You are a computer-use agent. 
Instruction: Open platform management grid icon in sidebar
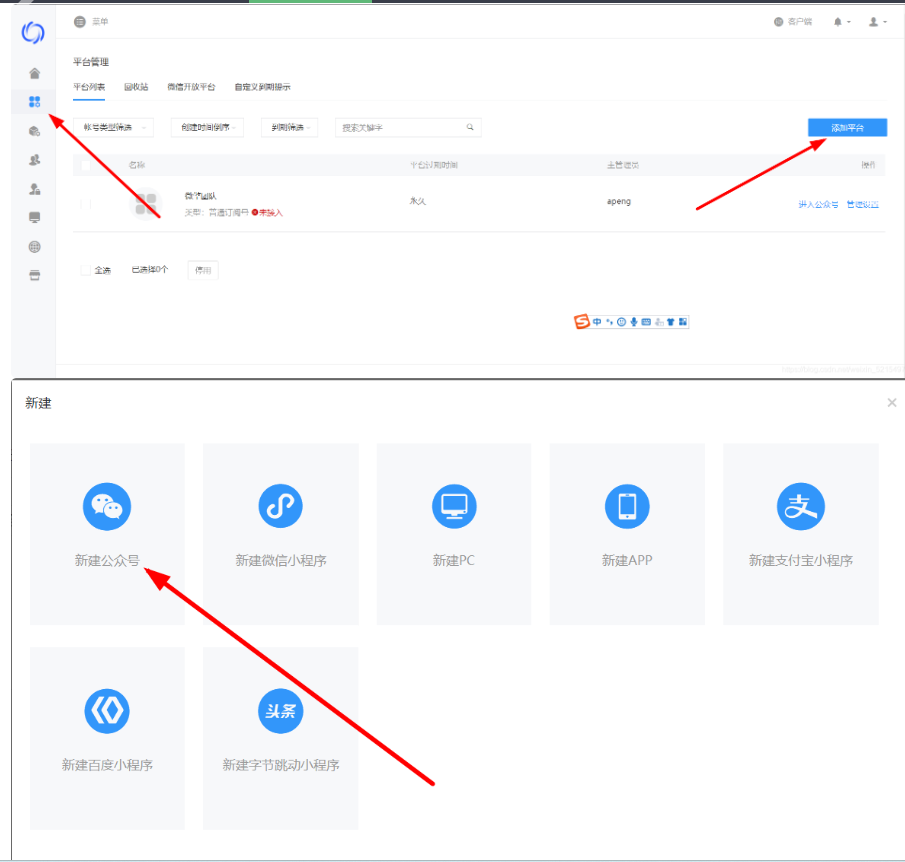click(35, 102)
